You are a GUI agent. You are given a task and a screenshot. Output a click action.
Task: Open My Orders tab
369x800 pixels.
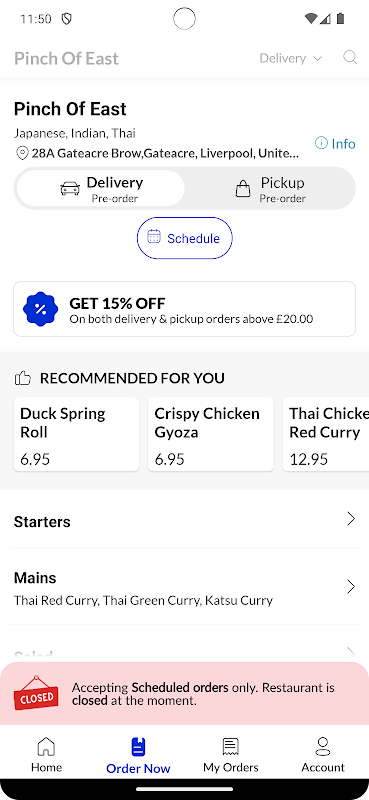coord(231,755)
